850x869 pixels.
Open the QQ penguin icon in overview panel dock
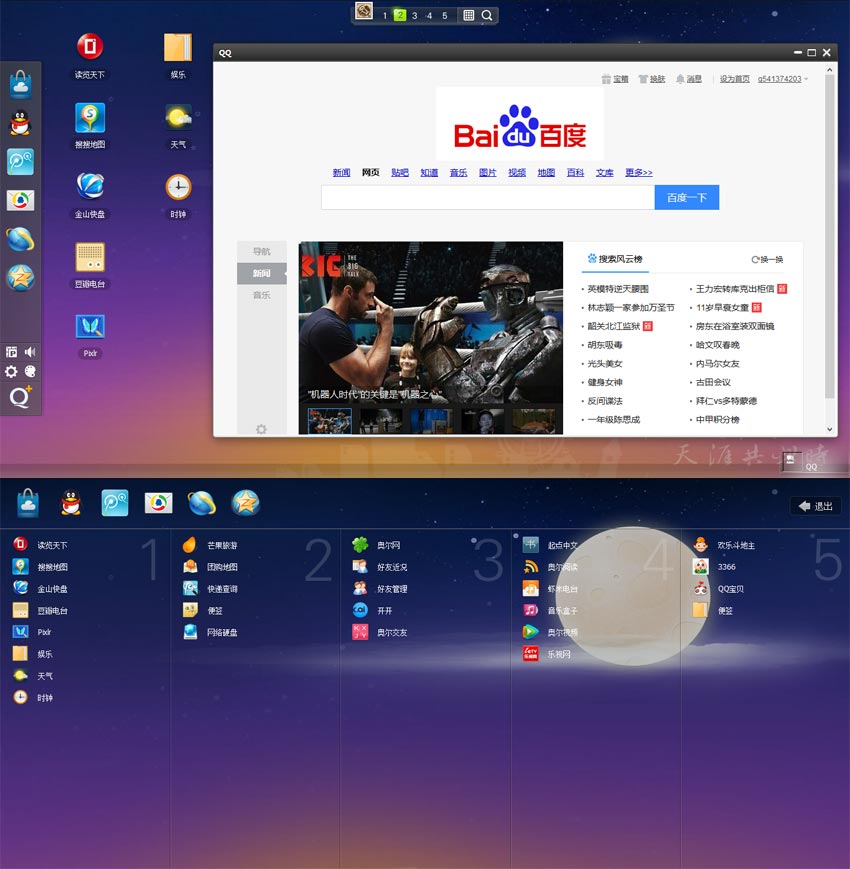(x=71, y=503)
